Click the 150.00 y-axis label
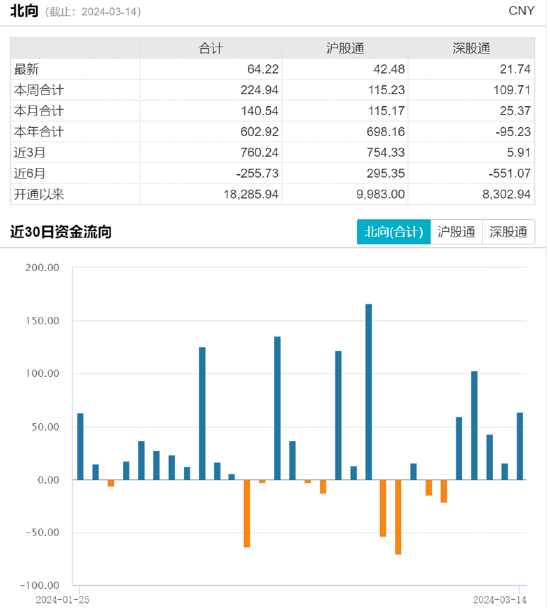This screenshot has width=550, height=608. point(43,321)
